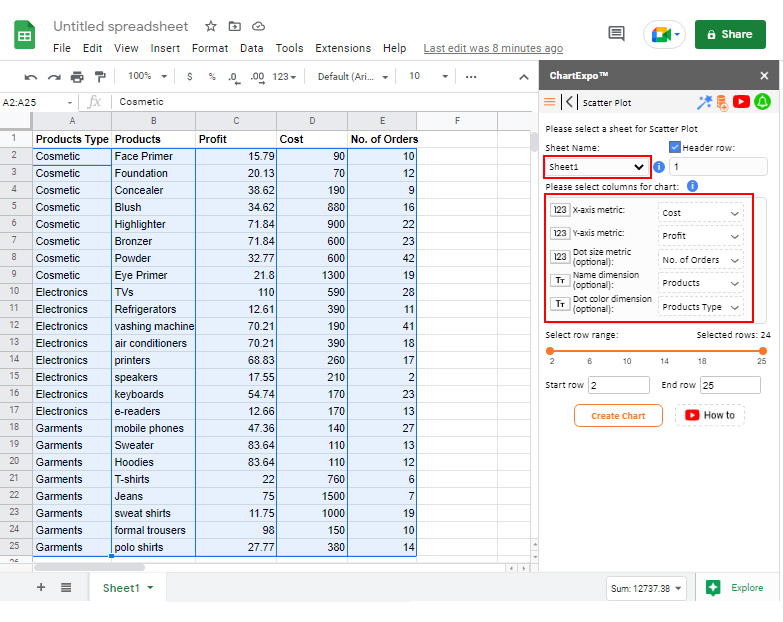The image size is (783, 622).
Task: Open the zoom 100% dropdown
Action: coord(147,76)
